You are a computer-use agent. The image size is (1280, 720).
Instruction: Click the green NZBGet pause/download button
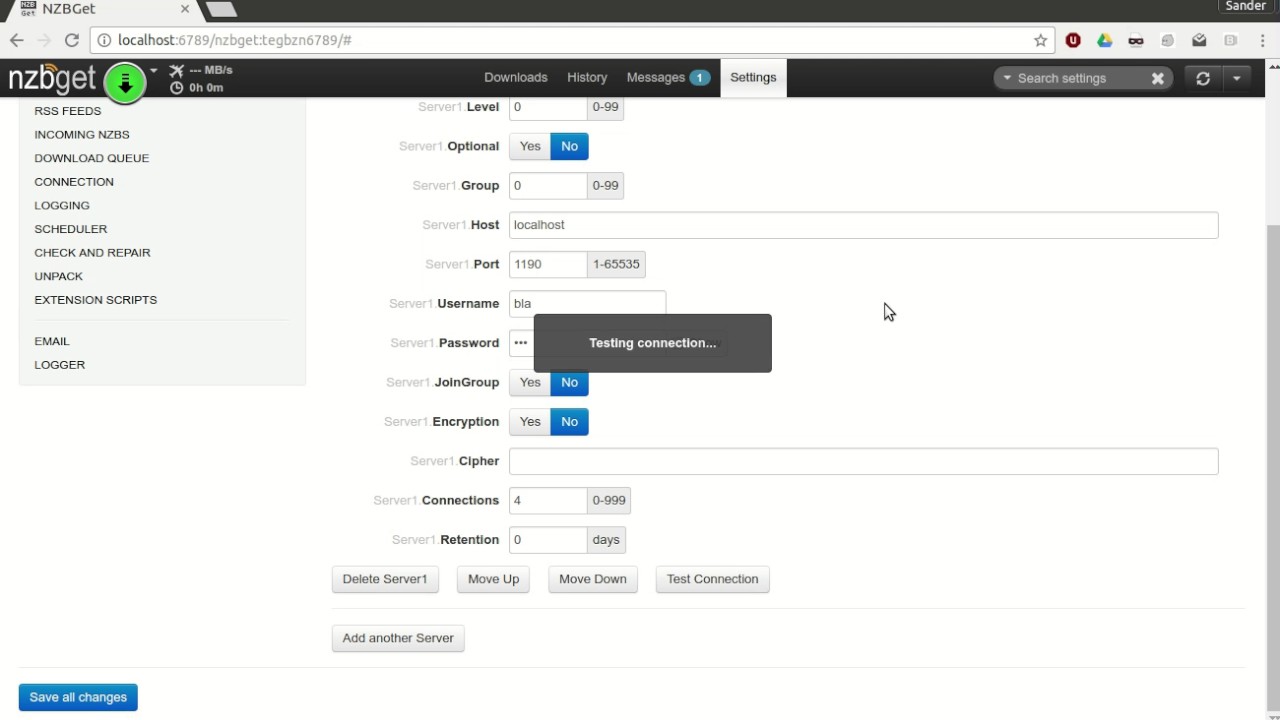(x=125, y=83)
